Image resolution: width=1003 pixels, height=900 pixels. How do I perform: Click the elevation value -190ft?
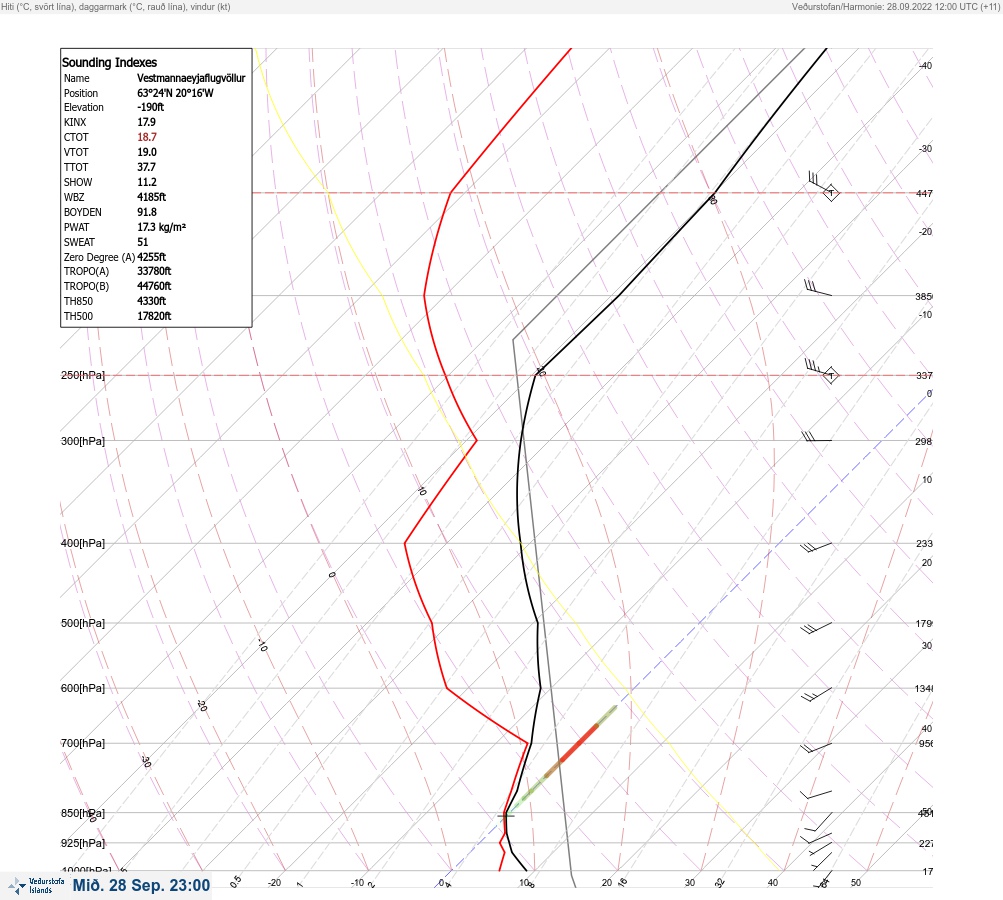(x=150, y=107)
